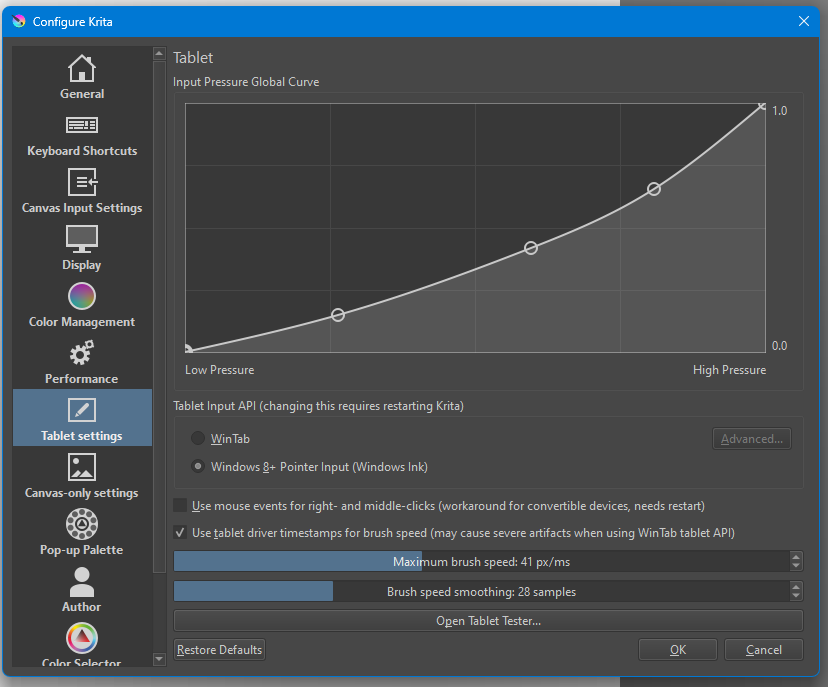The height and width of the screenshot is (687, 828).
Task: Click Restore Defaults button
Action: pyautogui.click(x=219, y=650)
